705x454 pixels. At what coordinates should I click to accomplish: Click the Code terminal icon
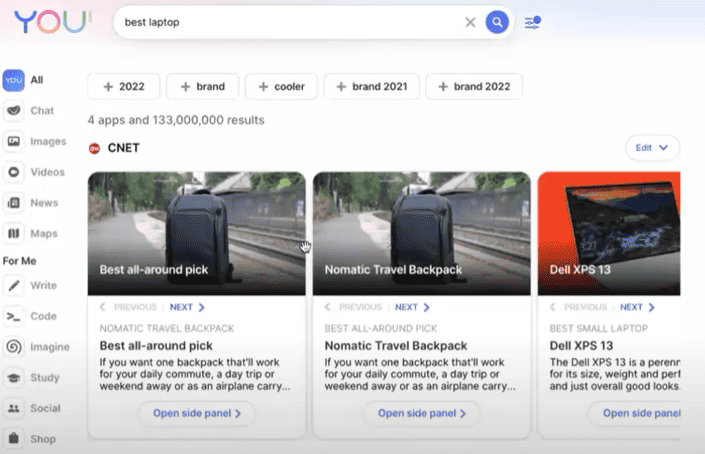coord(14,316)
